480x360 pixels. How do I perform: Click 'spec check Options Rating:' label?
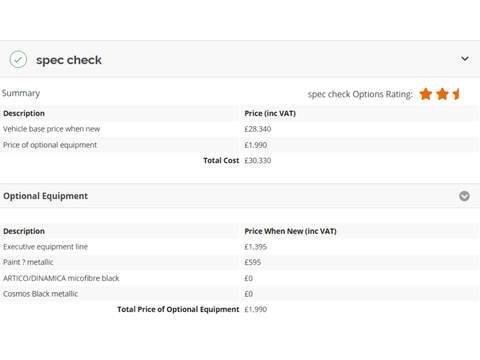pyautogui.click(x=360, y=94)
